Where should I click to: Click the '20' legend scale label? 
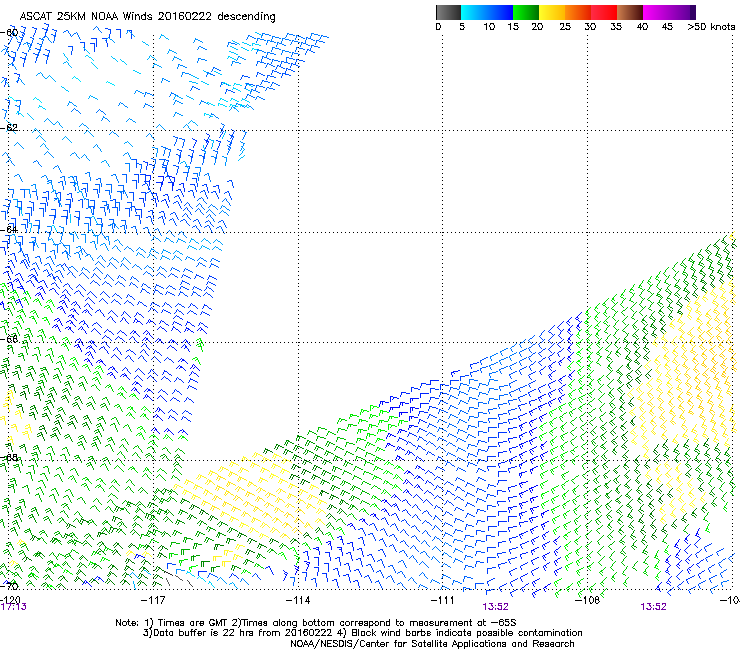click(537, 27)
